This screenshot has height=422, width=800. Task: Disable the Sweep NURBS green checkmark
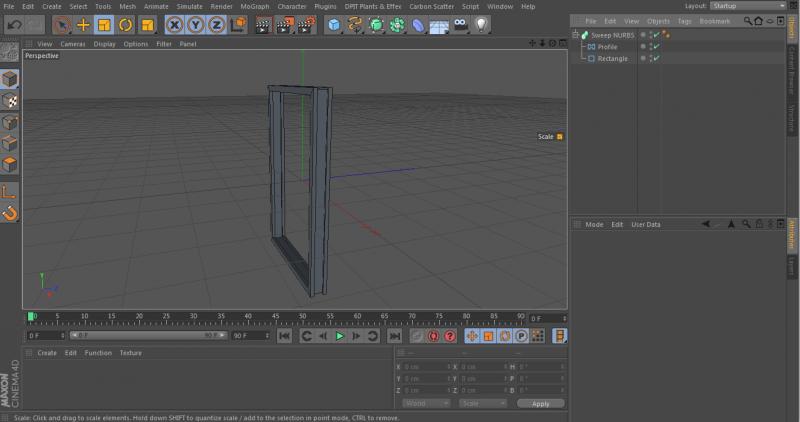pos(656,35)
